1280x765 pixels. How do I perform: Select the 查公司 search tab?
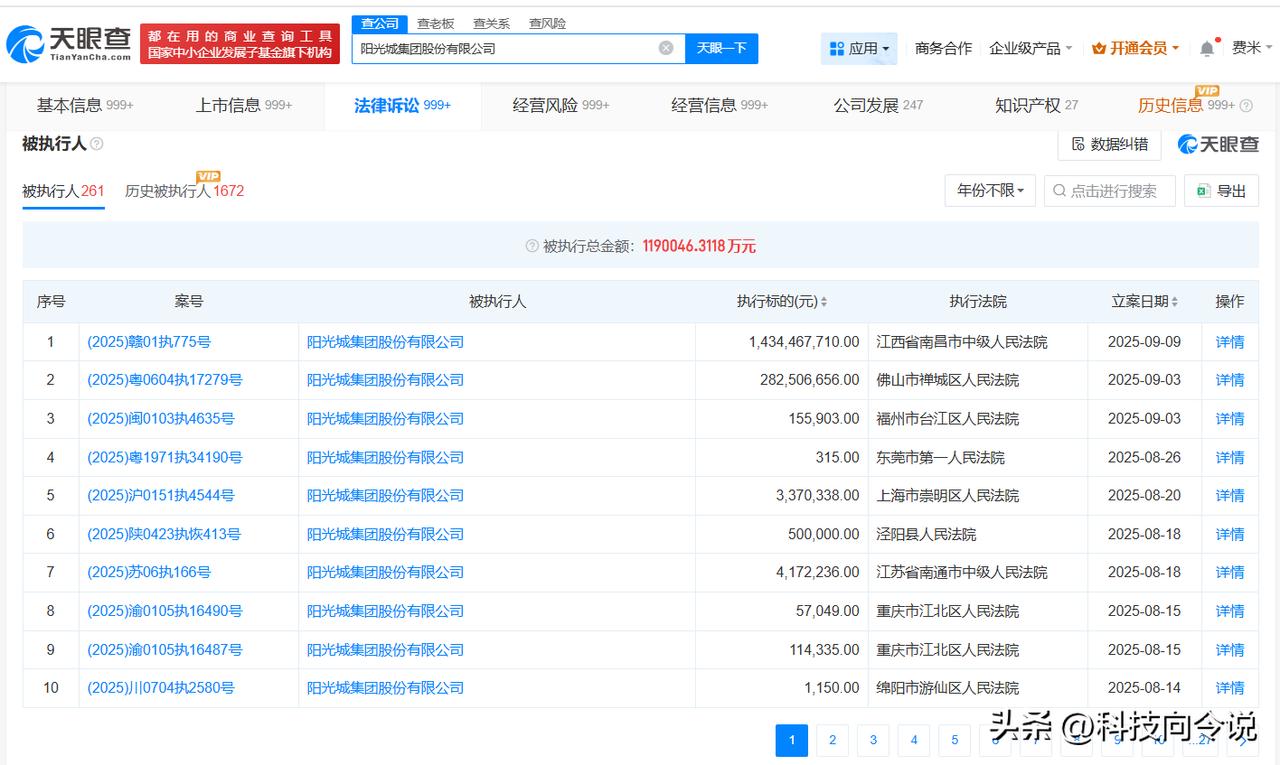(x=379, y=23)
